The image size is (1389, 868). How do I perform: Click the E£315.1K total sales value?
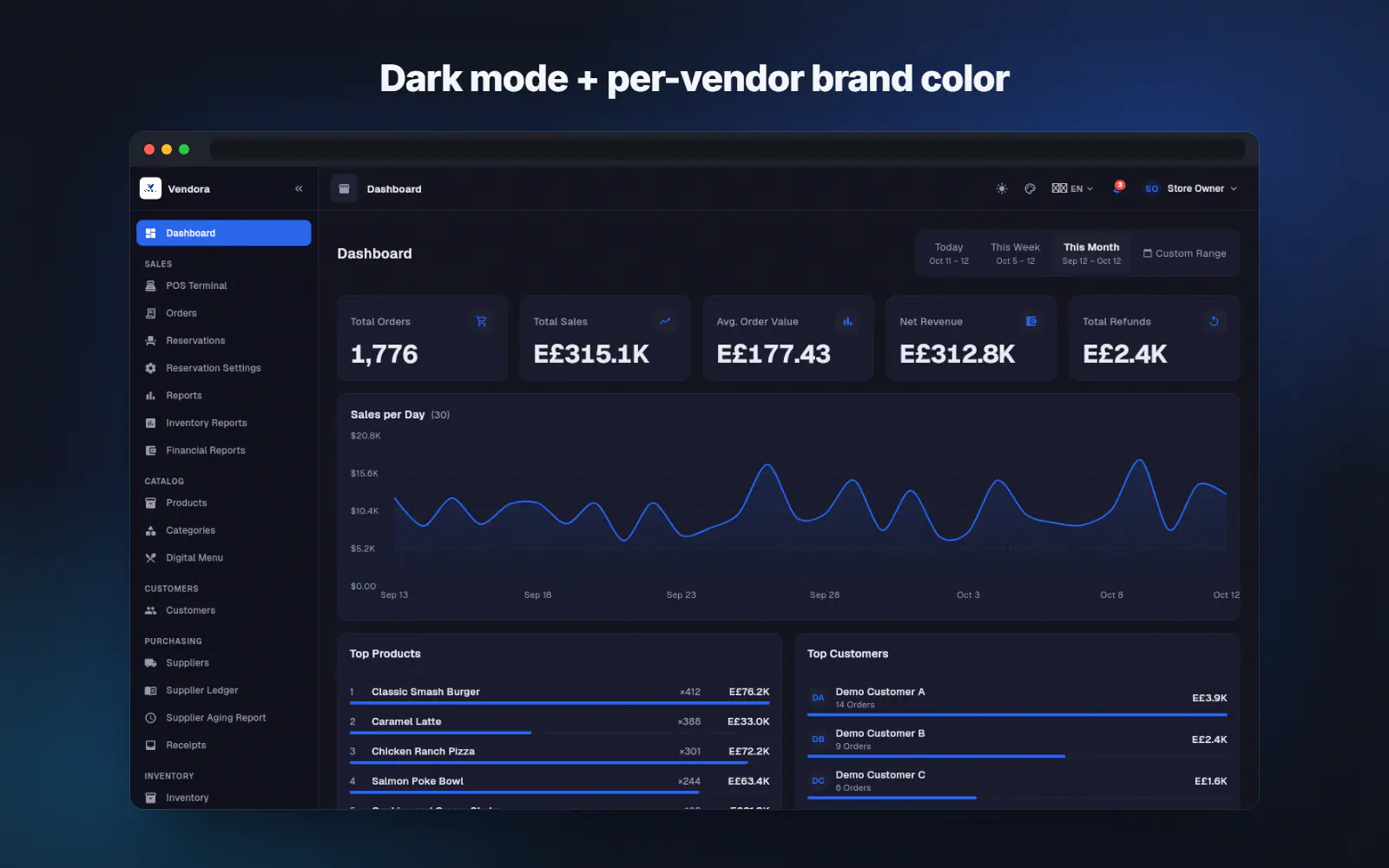pos(591,354)
